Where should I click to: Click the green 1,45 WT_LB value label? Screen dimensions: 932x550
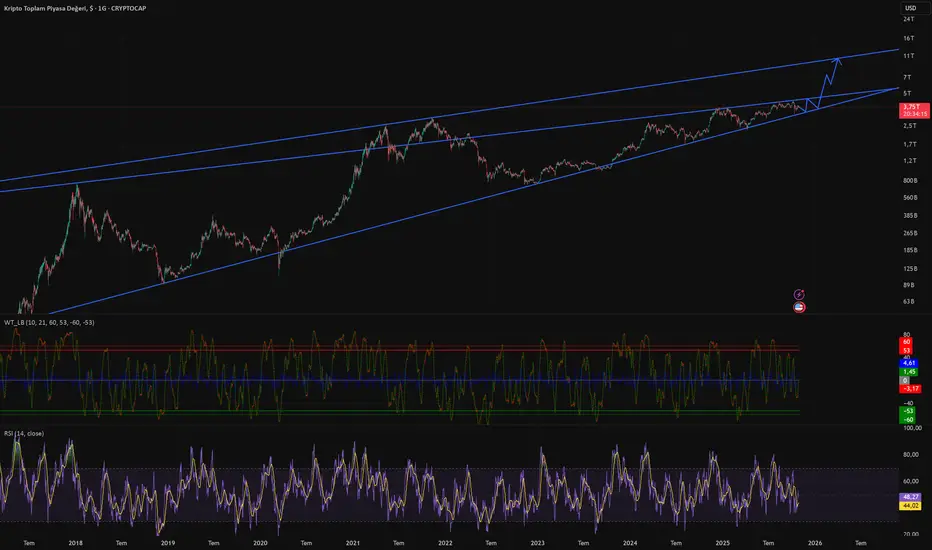908,371
